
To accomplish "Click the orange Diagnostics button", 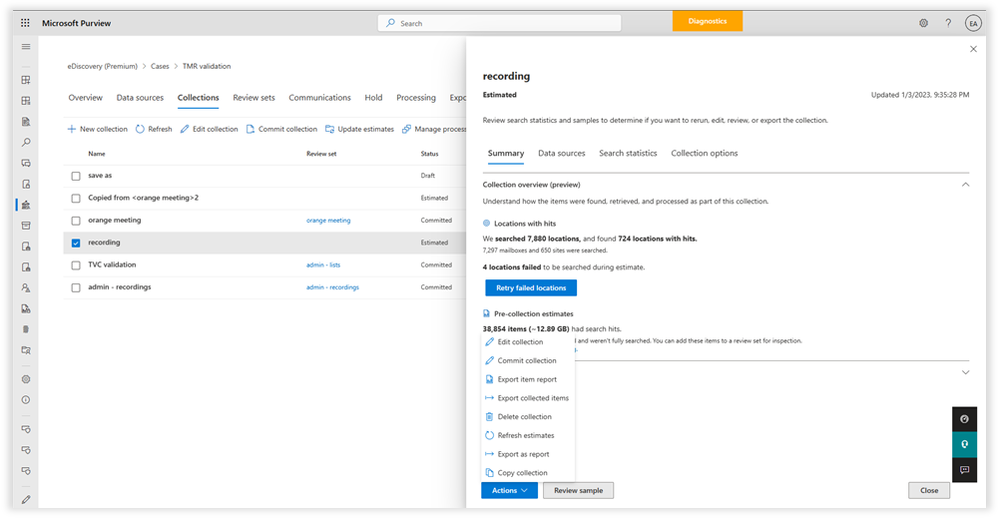I will (707, 21).
